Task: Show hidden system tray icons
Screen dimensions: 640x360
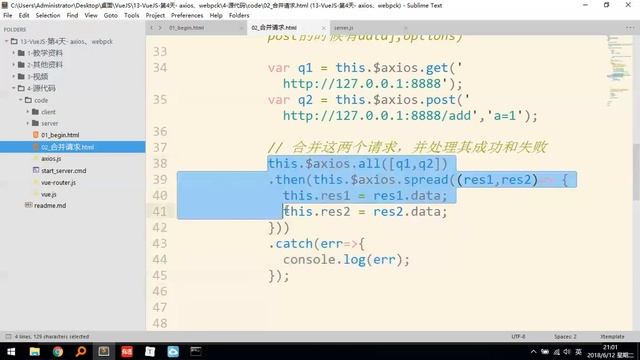Action: (533, 352)
